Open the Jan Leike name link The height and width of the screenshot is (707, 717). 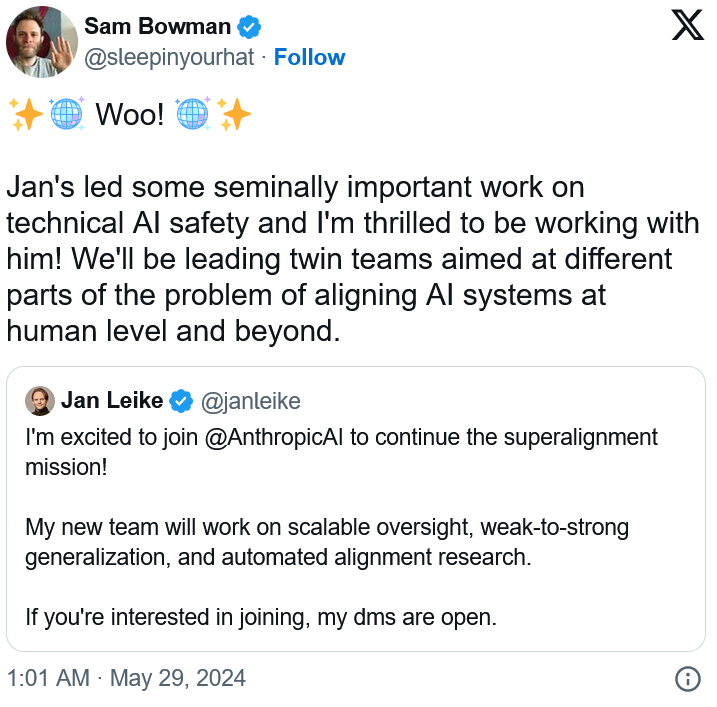point(112,400)
